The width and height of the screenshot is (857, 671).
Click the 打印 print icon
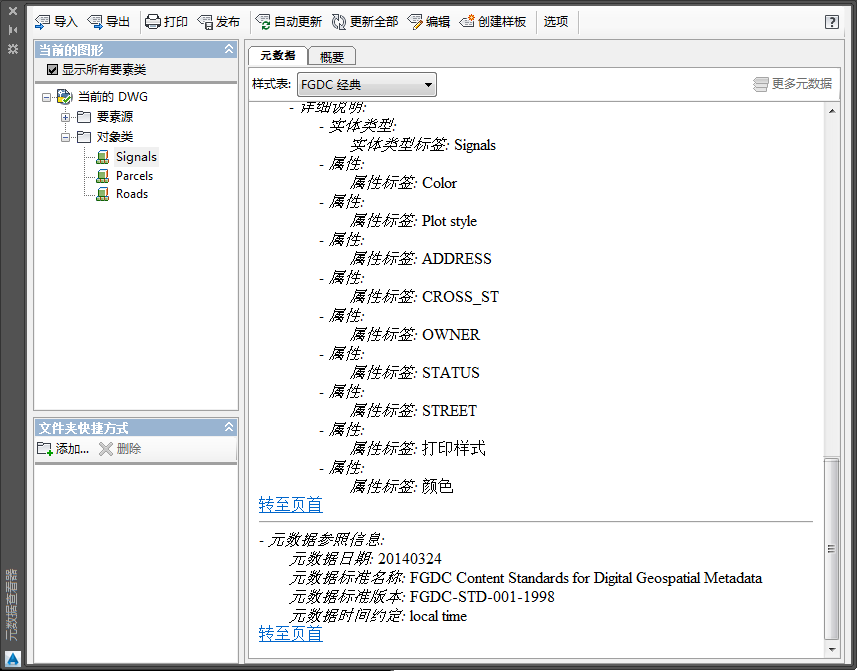(x=153, y=22)
